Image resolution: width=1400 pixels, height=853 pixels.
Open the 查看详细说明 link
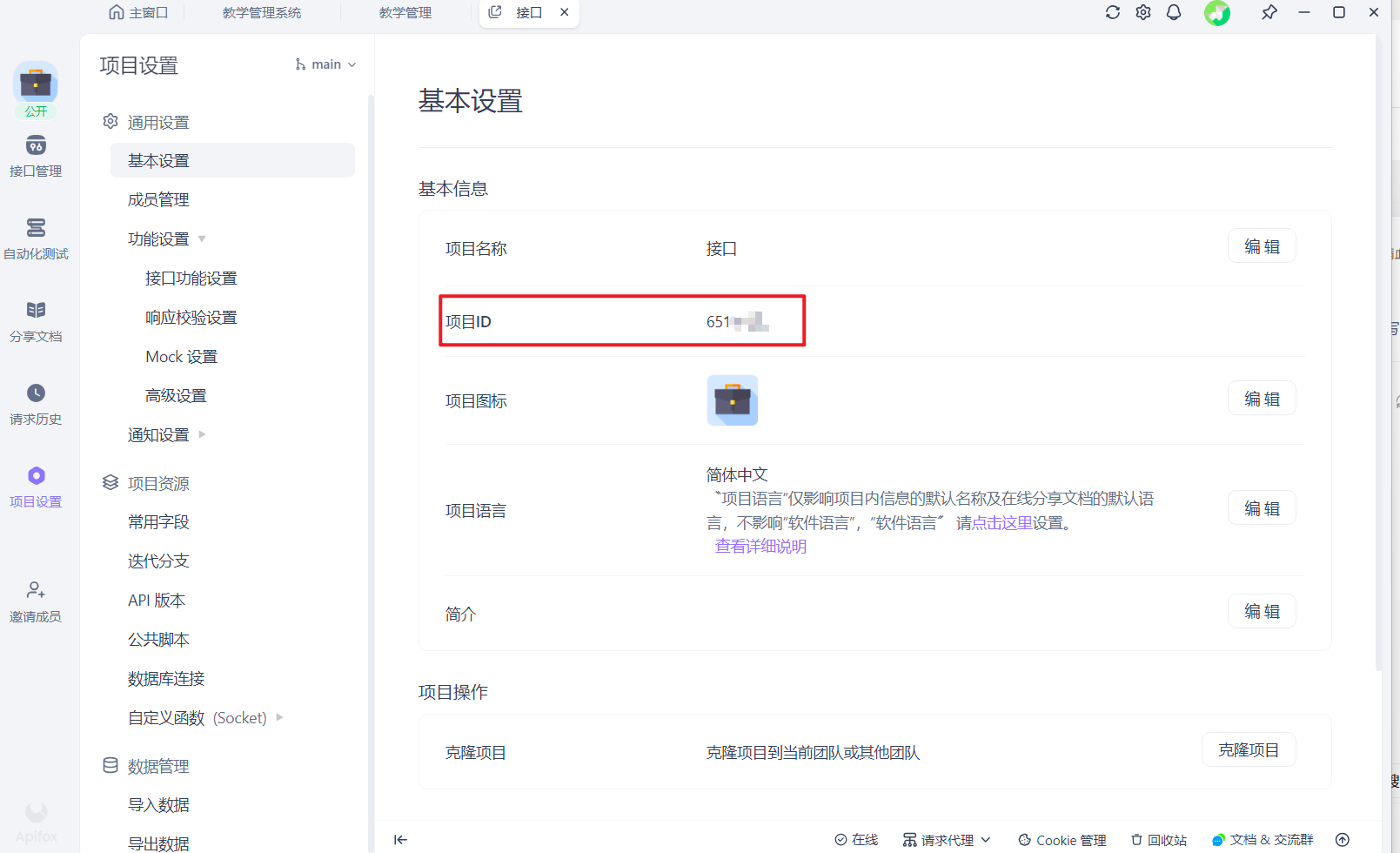pyautogui.click(x=760, y=546)
